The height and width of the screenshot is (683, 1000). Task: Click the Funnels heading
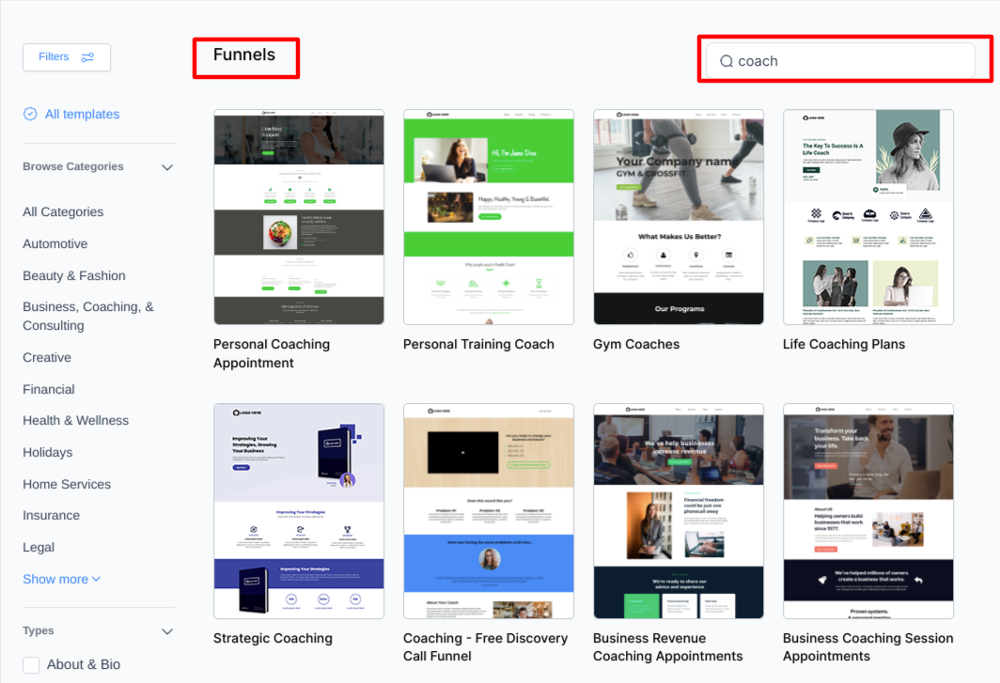pyautogui.click(x=244, y=55)
